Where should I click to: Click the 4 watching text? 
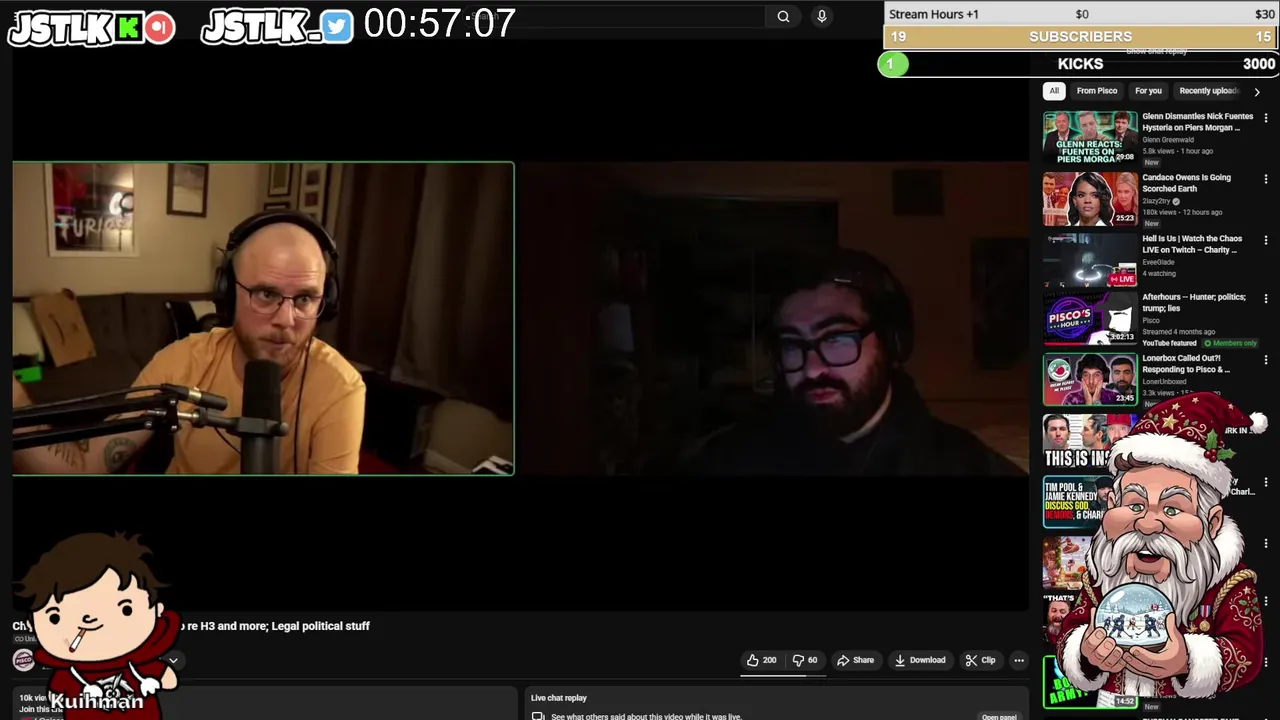point(1159,273)
